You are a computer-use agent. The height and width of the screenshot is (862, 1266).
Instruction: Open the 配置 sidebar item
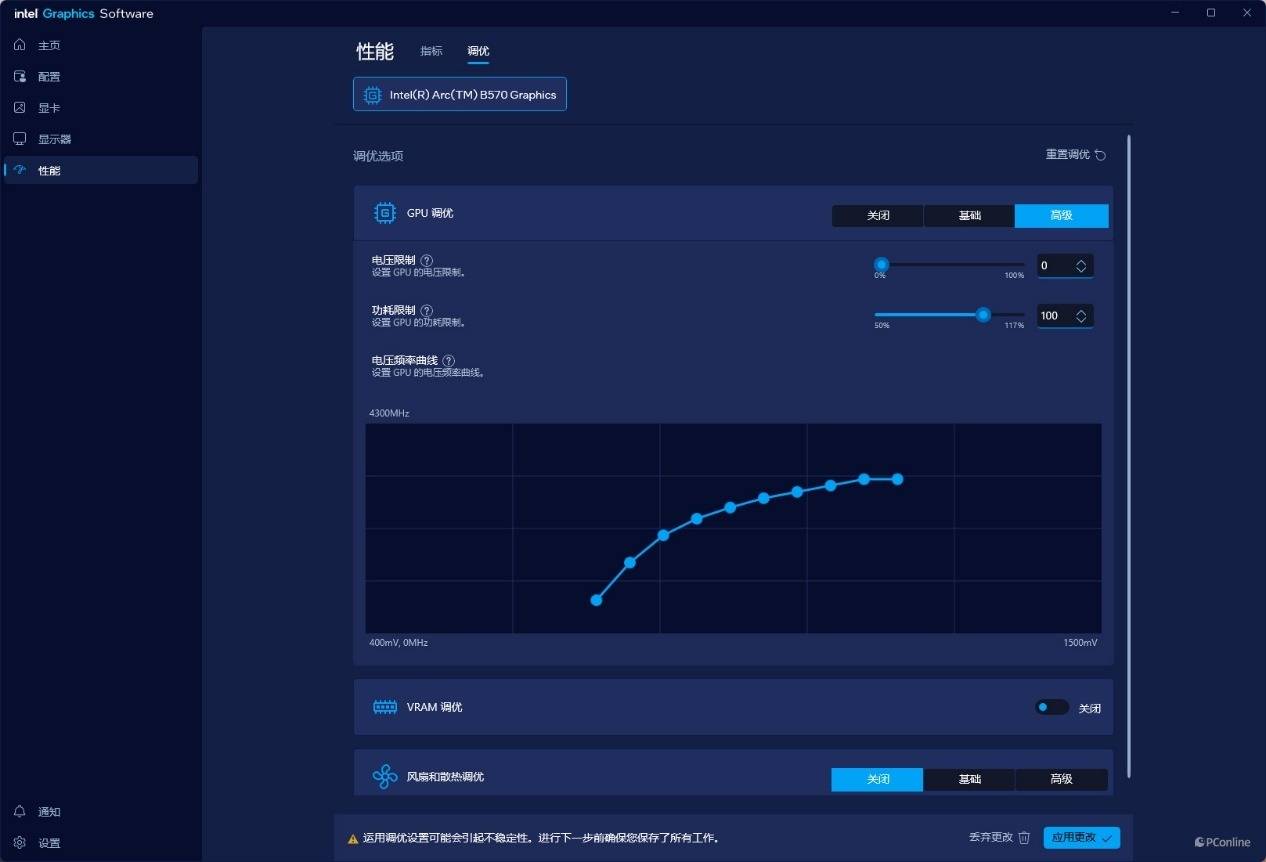pyautogui.click(x=100, y=76)
